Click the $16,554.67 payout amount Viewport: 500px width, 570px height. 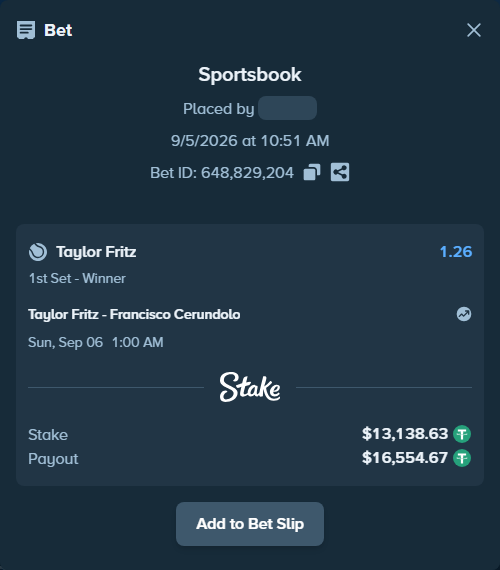point(405,458)
